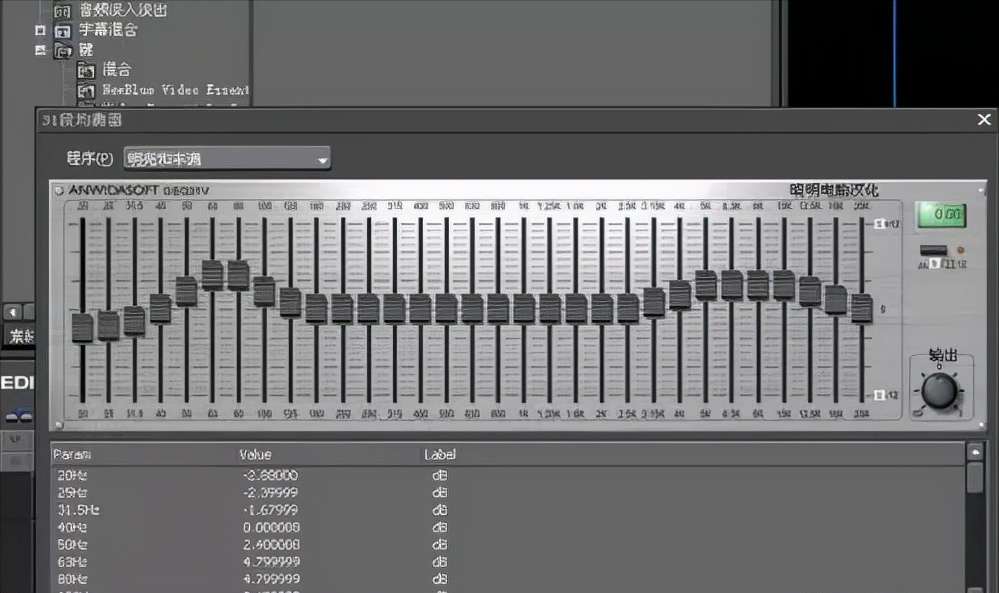The width and height of the screenshot is (999, 593).
Task: Click the left scroll arrow beside the effect panel
Action: 12,311
